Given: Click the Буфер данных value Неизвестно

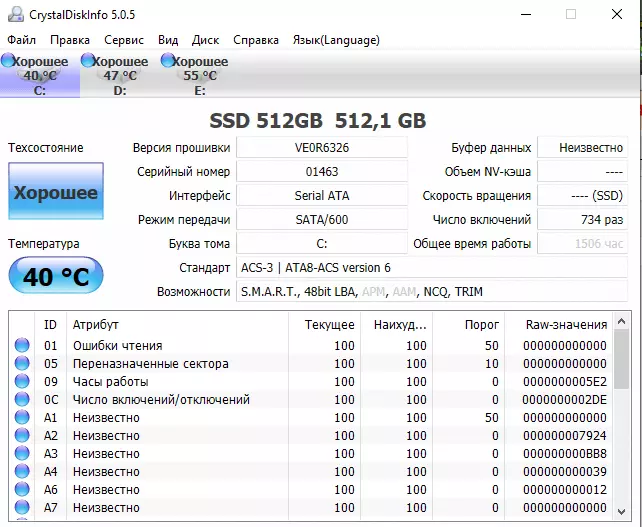Looking at the screenshot, I should tap(582, 147).
